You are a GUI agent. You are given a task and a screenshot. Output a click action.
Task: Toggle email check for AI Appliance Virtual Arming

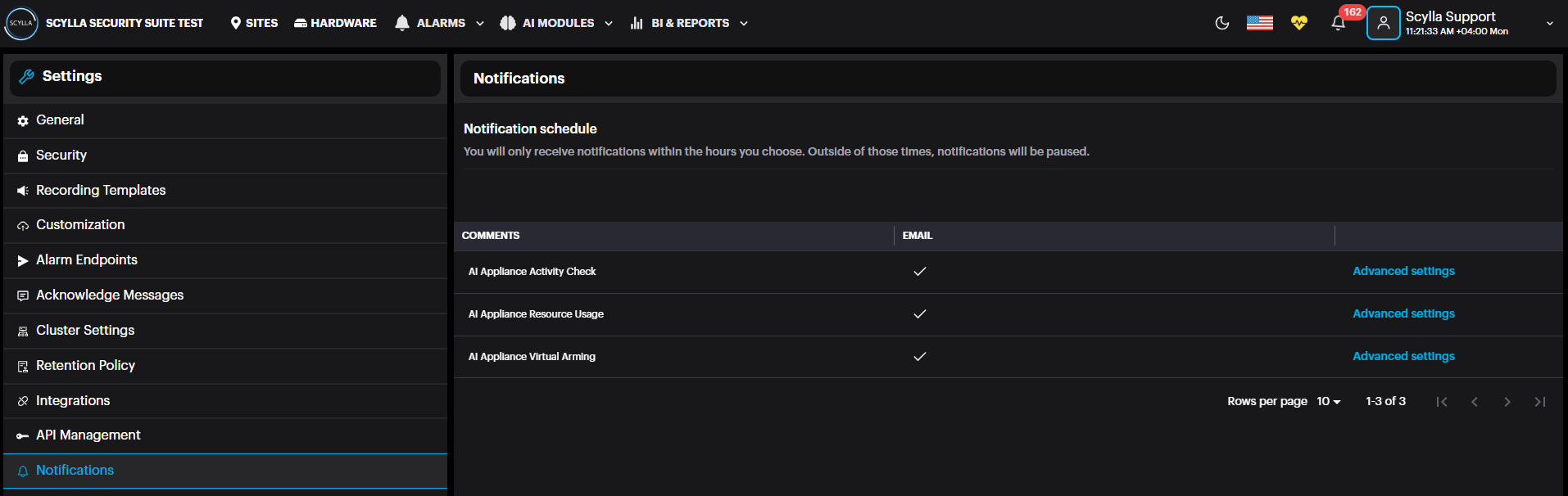[x=919, y=357]
